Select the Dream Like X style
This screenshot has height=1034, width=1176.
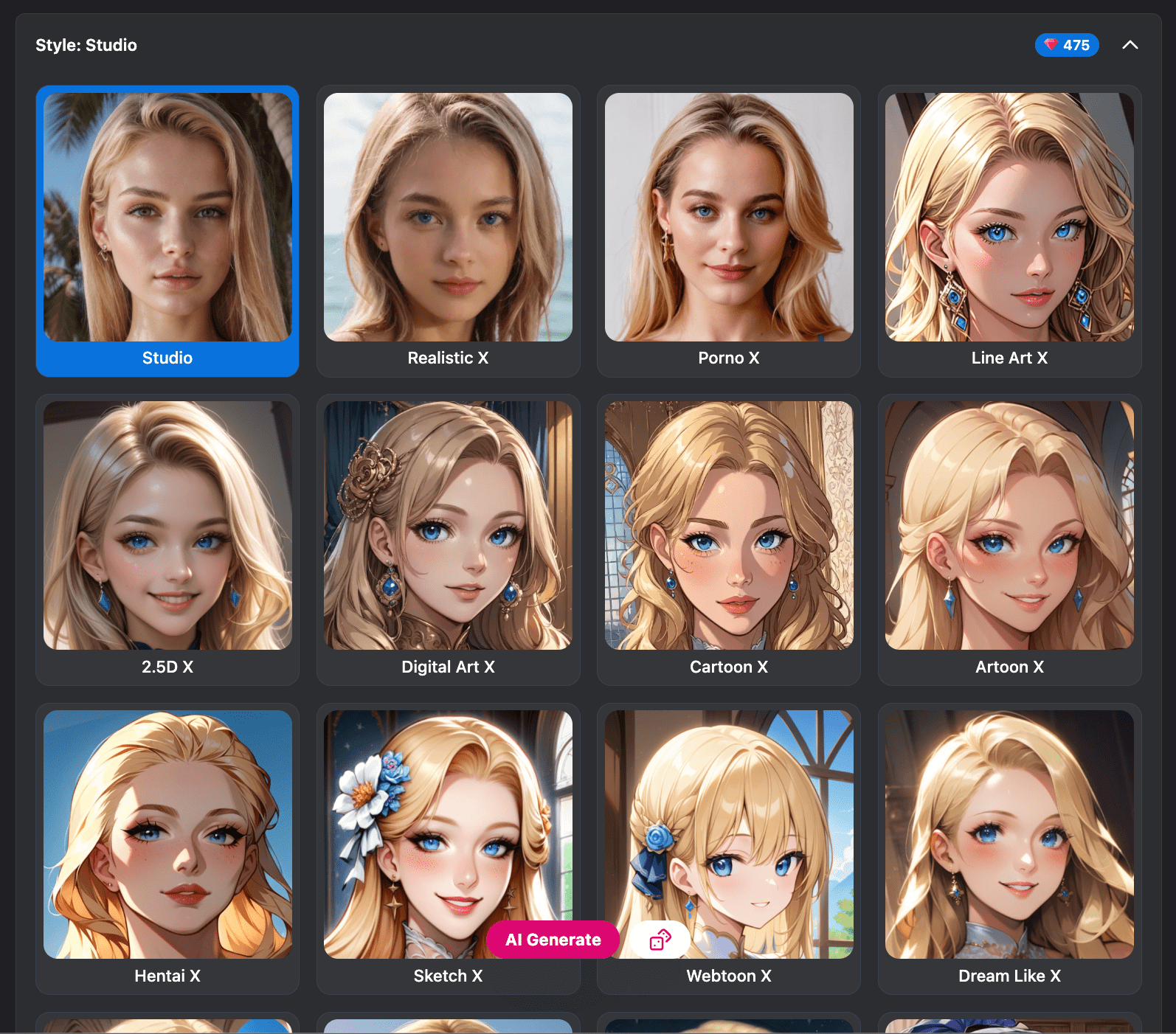[x=1009, y=834]
